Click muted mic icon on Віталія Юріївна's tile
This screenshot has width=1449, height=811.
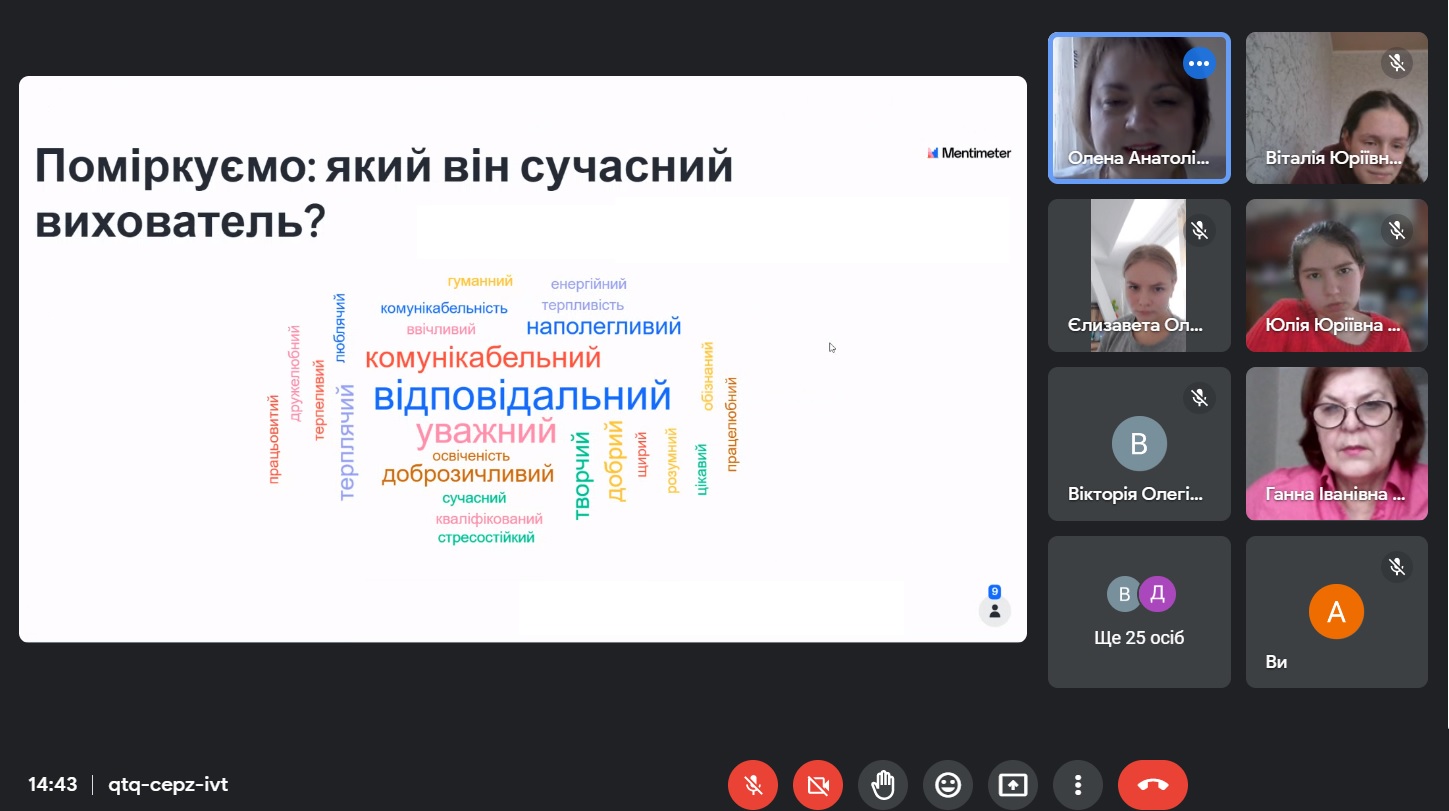[x=1396, y=64]
